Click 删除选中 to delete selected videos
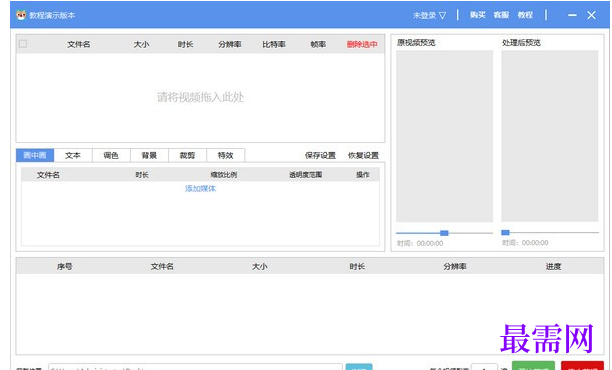The width and height of the screenshot is (612, 370). 362,44
